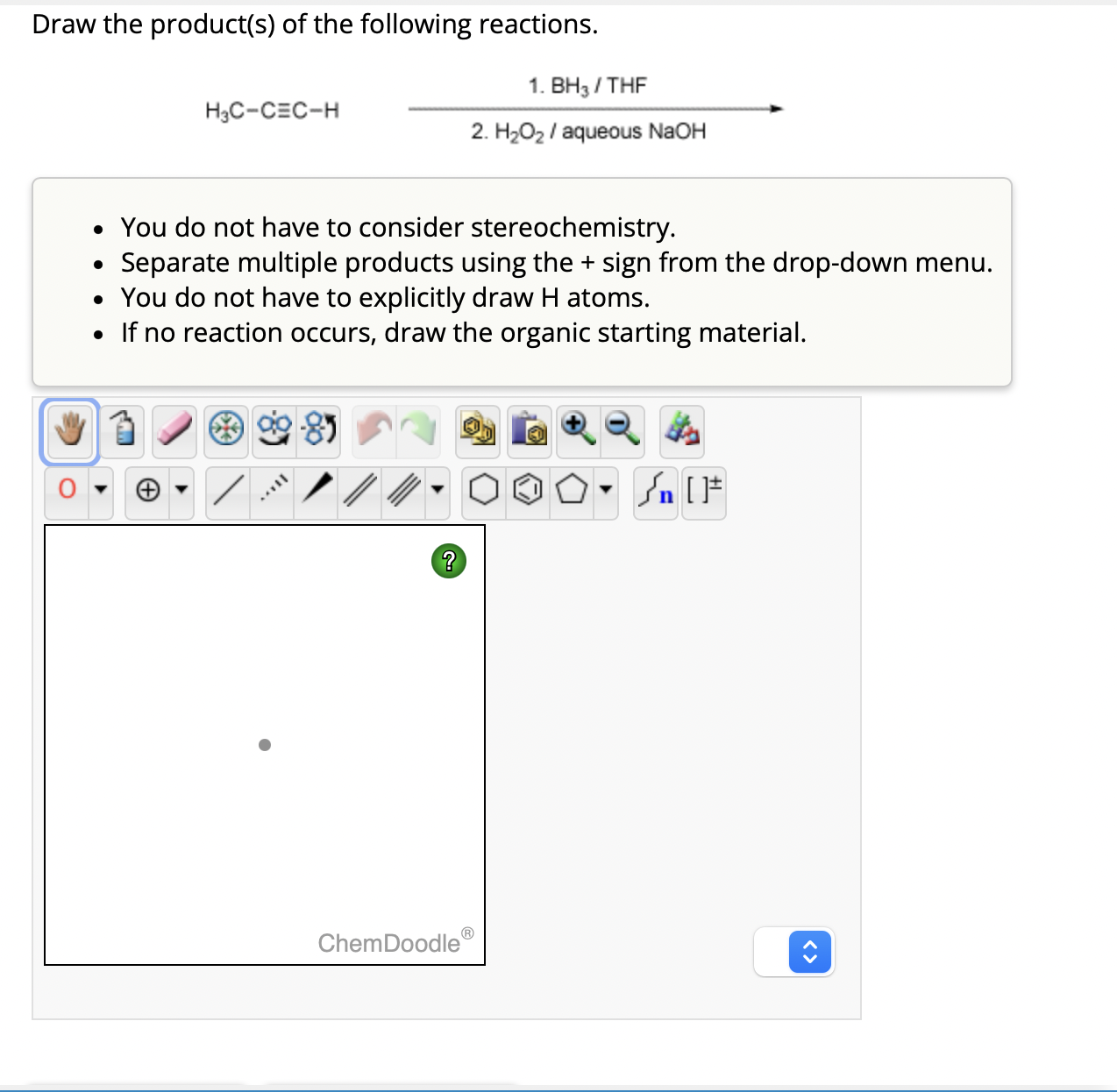Choose the double bond tool
1117x1092 pixels.
click(359, 491)
